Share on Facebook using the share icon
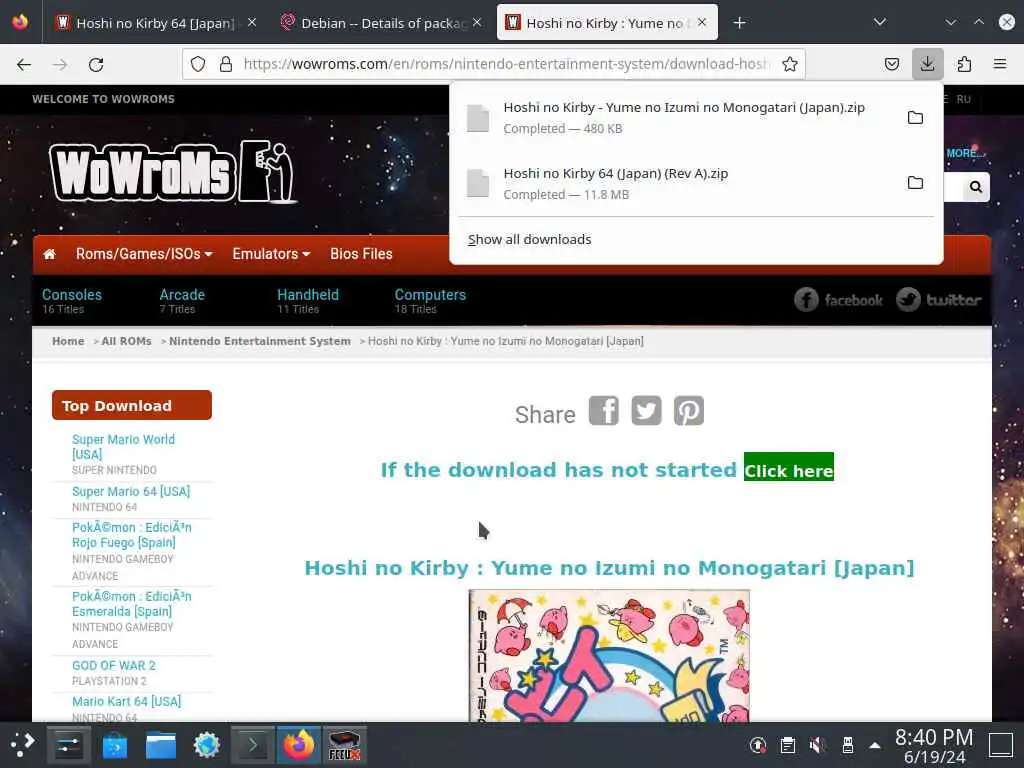1024x768 pixels. [603, 411]
